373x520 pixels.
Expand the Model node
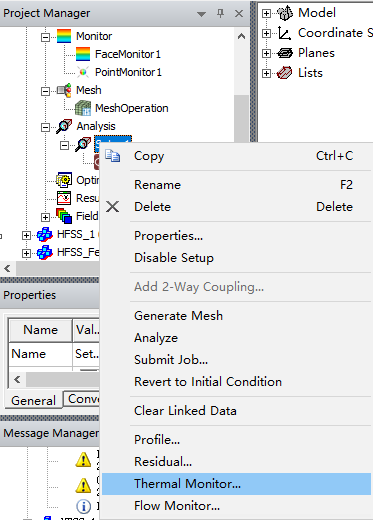pyautogui.click(x=266, y=13)
